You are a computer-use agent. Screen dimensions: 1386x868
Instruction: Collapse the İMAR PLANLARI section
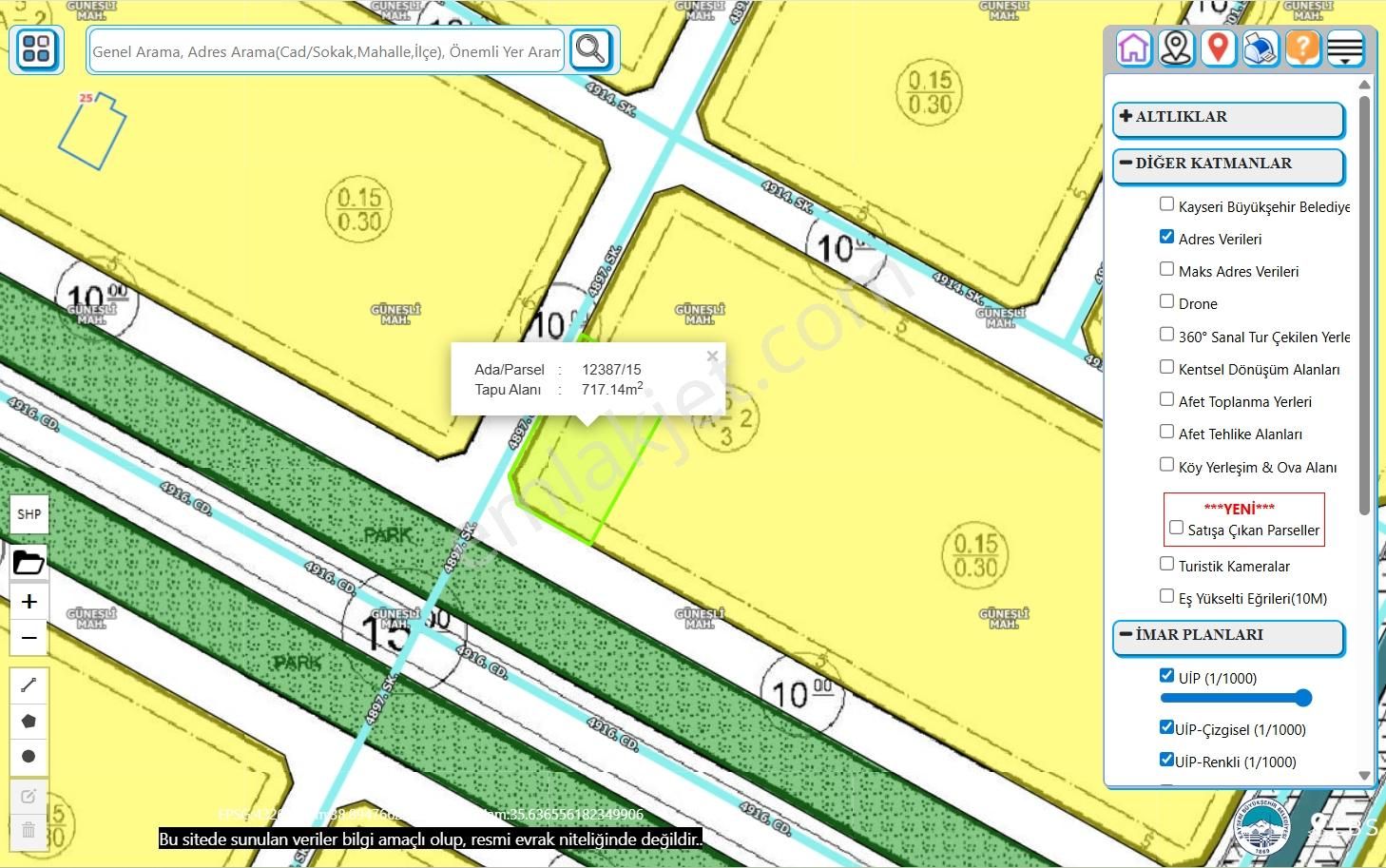pos(1228,636)
